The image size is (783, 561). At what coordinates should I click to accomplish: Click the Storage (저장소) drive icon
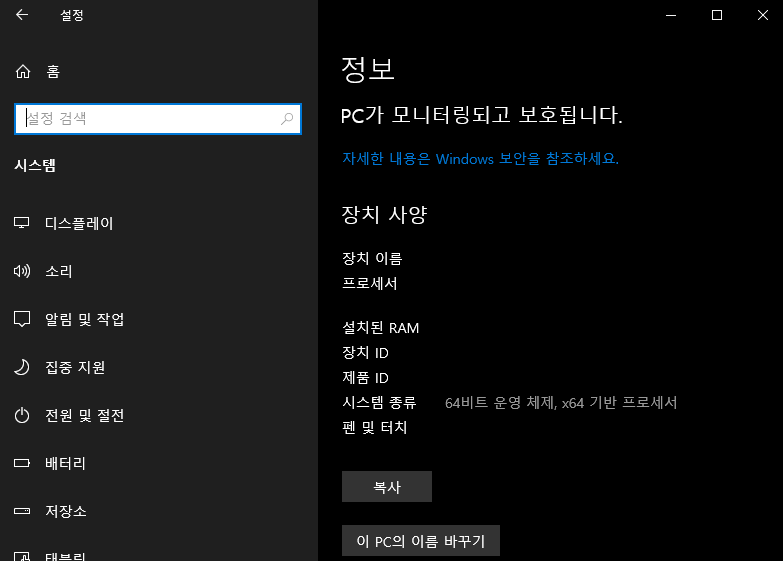[21, 511]
